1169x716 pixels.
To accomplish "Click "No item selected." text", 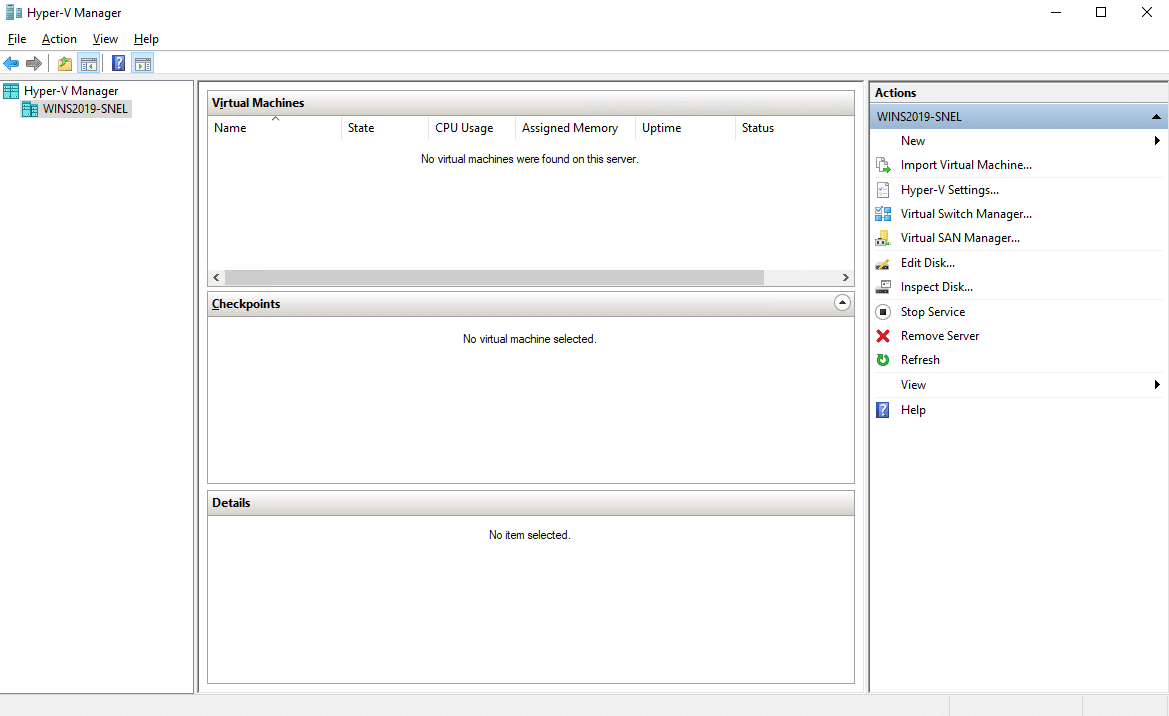I will 529,535.
